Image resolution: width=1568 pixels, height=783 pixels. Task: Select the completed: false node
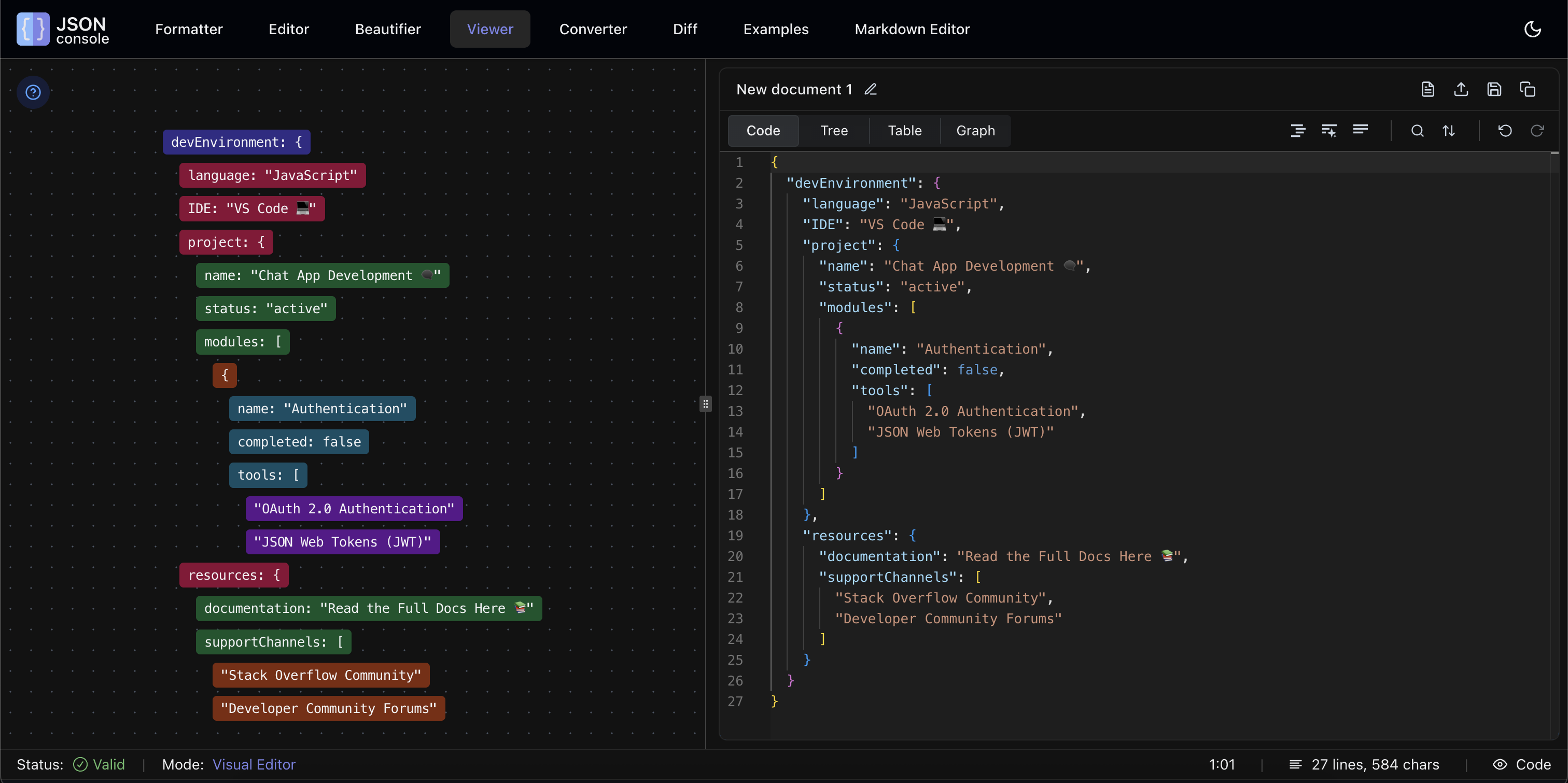pyautogui.click(x=299, y=442)
